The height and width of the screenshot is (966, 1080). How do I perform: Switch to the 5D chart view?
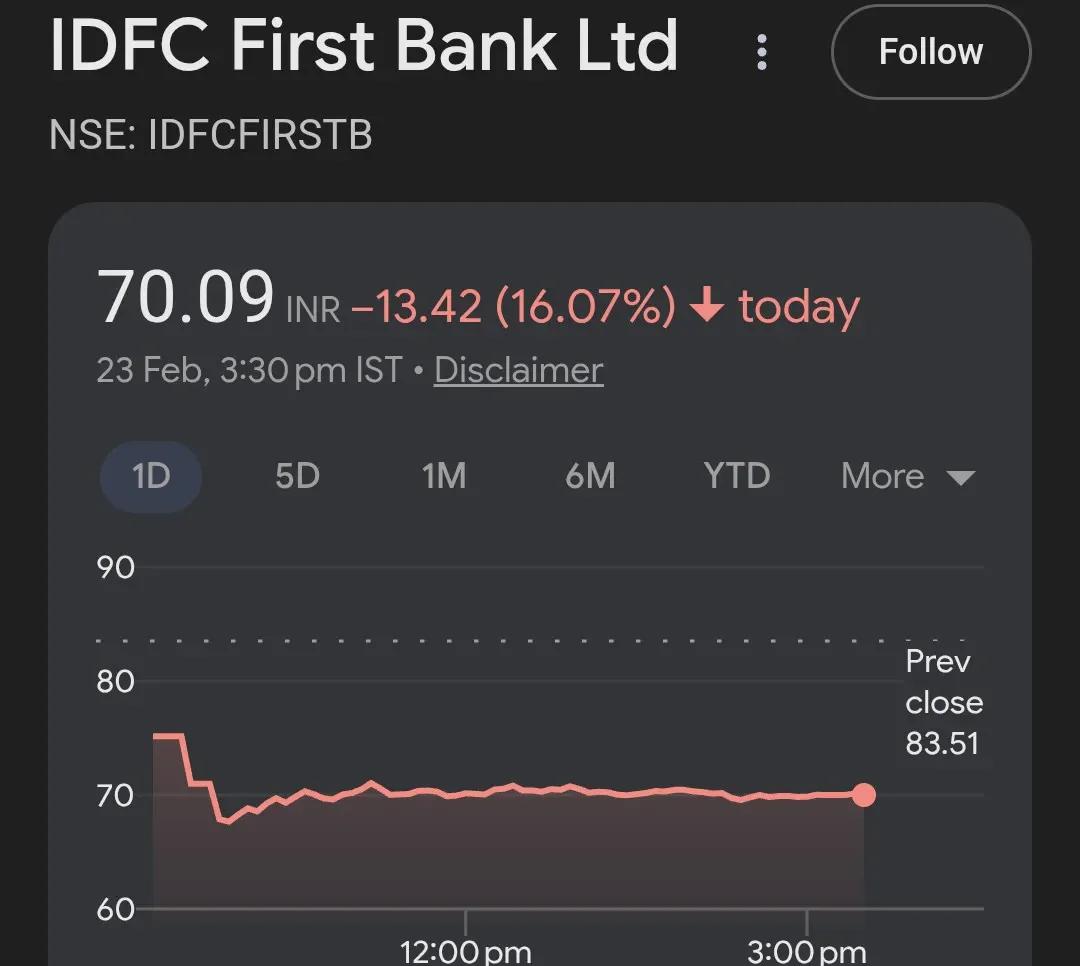point(296,477)
